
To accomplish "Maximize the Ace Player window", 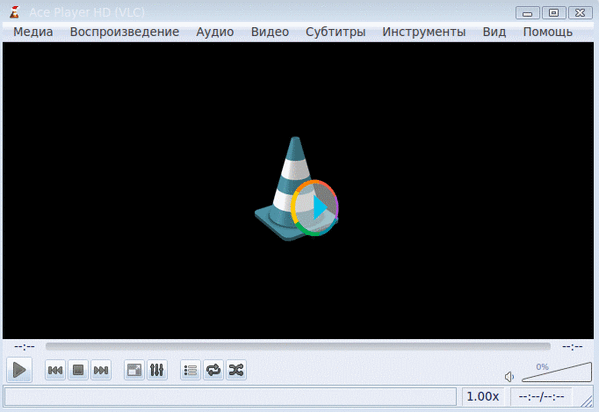I will (x=554, y=13).
